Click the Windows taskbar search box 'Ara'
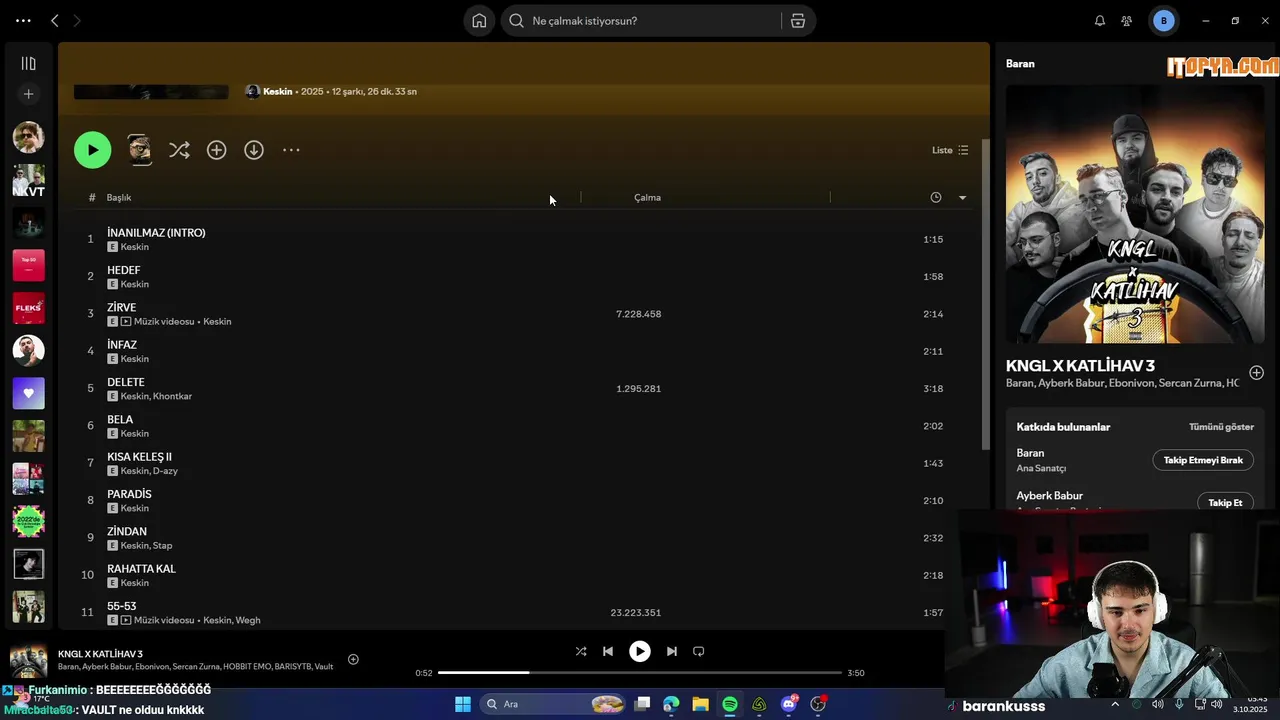This screenshot has height=720, width=1280. [553, 704]
